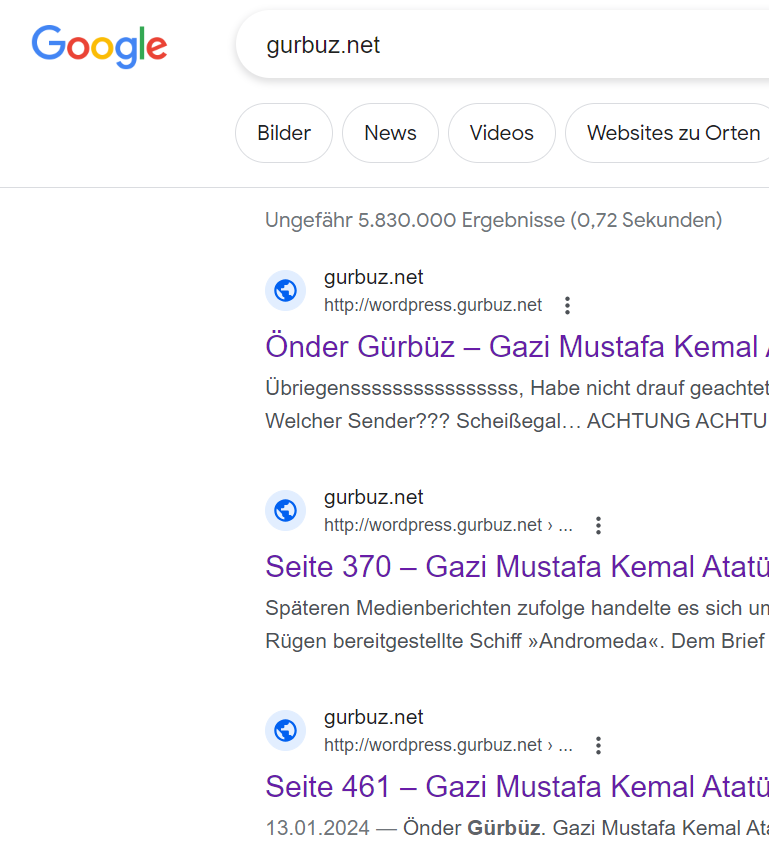Click the gurbuz.net site name above Seite 370
Image resolution: width=769 pixels, height=850 pixels.
pos(373,498)
